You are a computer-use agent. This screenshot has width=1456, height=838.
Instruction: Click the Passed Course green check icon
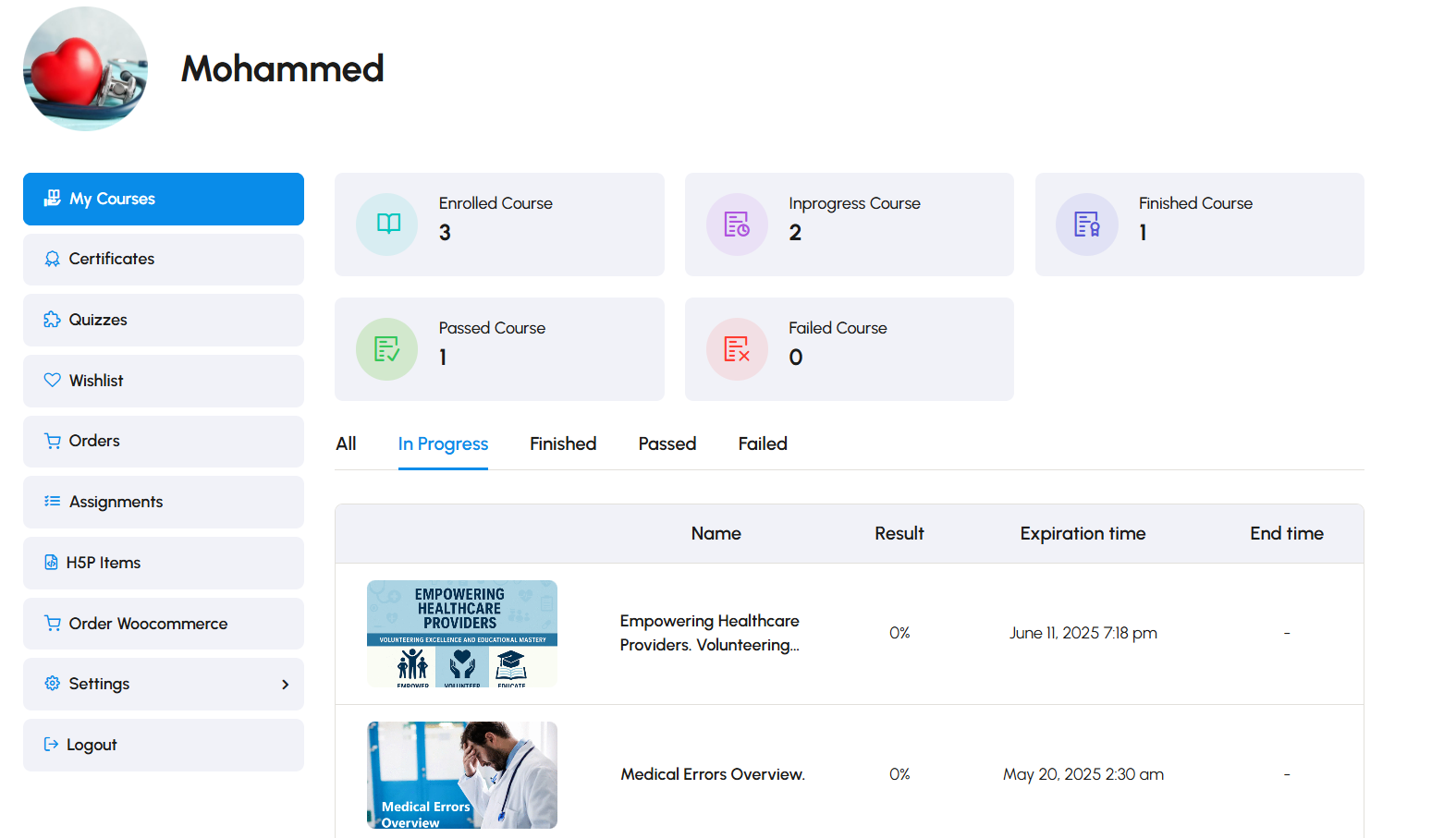[x=387, y=349]
